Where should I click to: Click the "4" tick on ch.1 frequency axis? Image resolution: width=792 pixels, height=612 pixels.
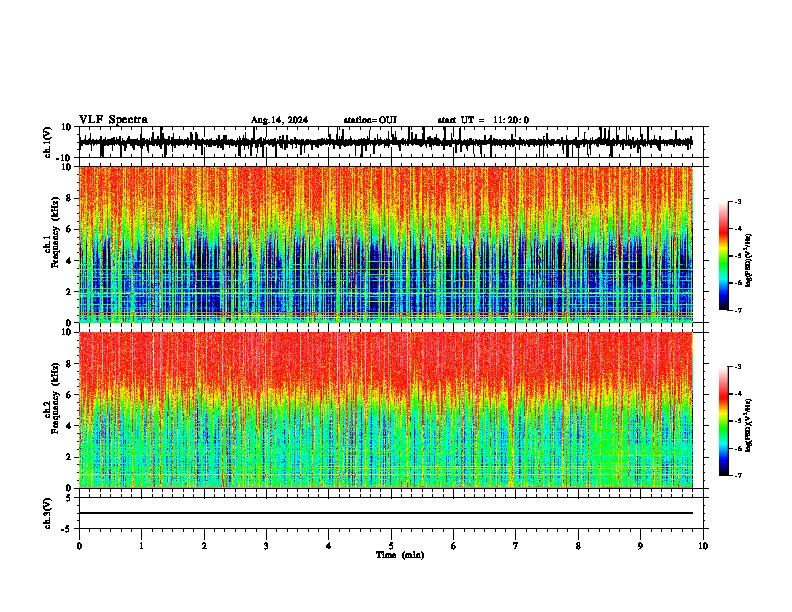click(x=69, y=261)
